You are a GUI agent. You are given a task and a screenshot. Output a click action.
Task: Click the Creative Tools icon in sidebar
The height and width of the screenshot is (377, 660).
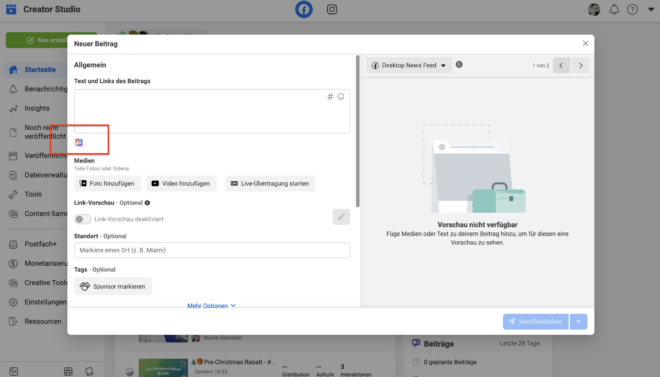pyautogui.click(x=13, y=283)
